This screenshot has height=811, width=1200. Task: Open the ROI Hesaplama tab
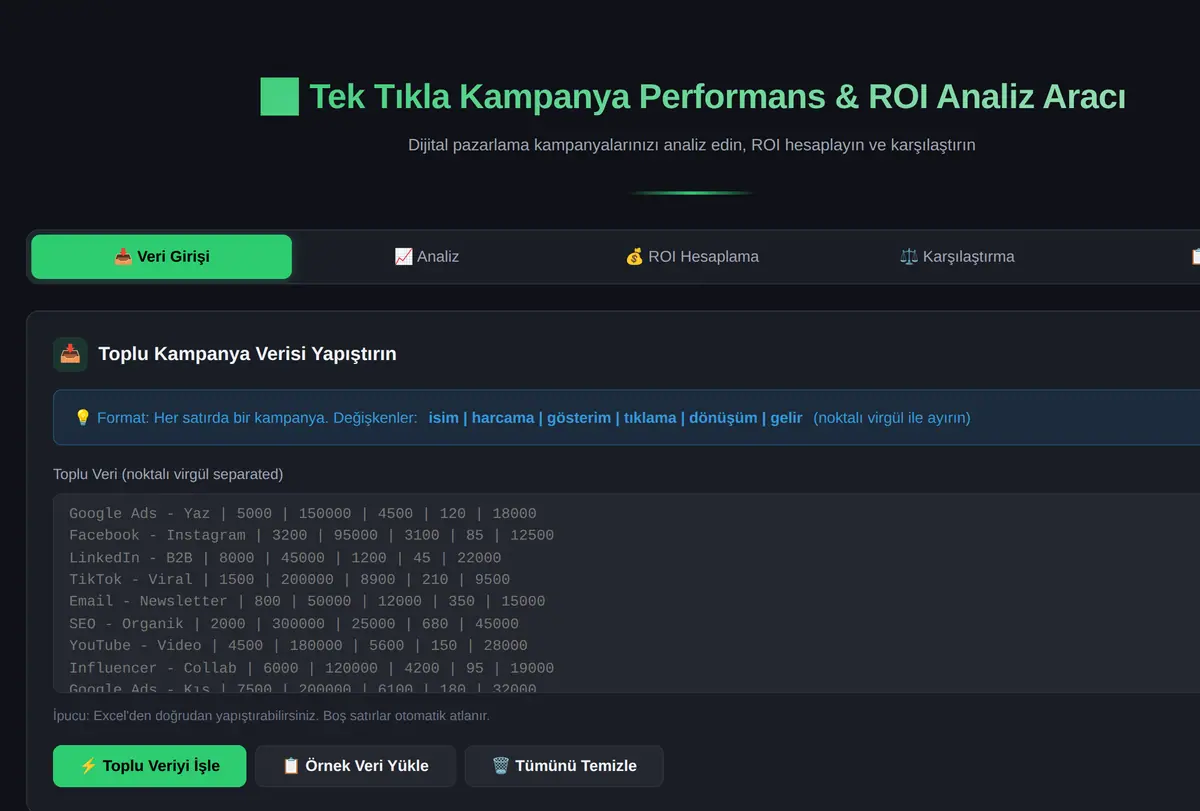coord(692,257)
